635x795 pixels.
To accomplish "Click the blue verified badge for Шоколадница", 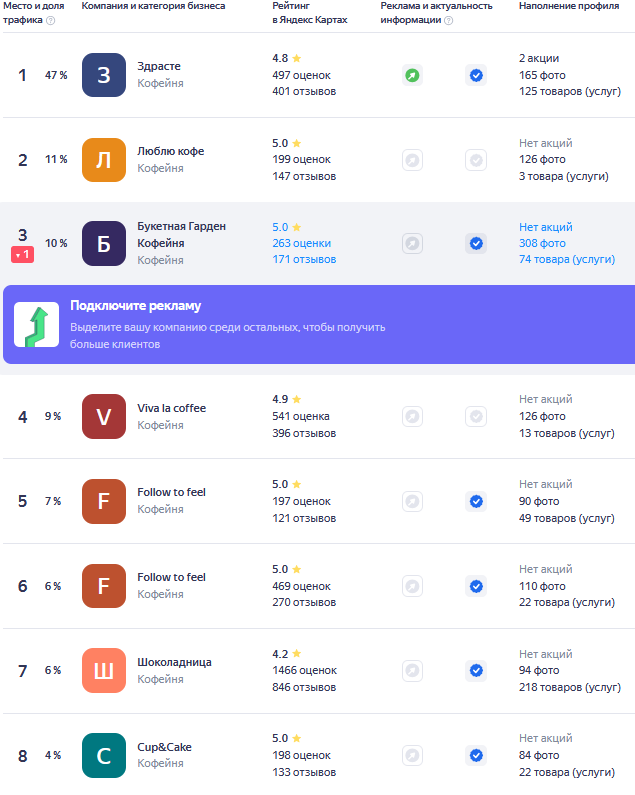I will [x=477, y=670].
